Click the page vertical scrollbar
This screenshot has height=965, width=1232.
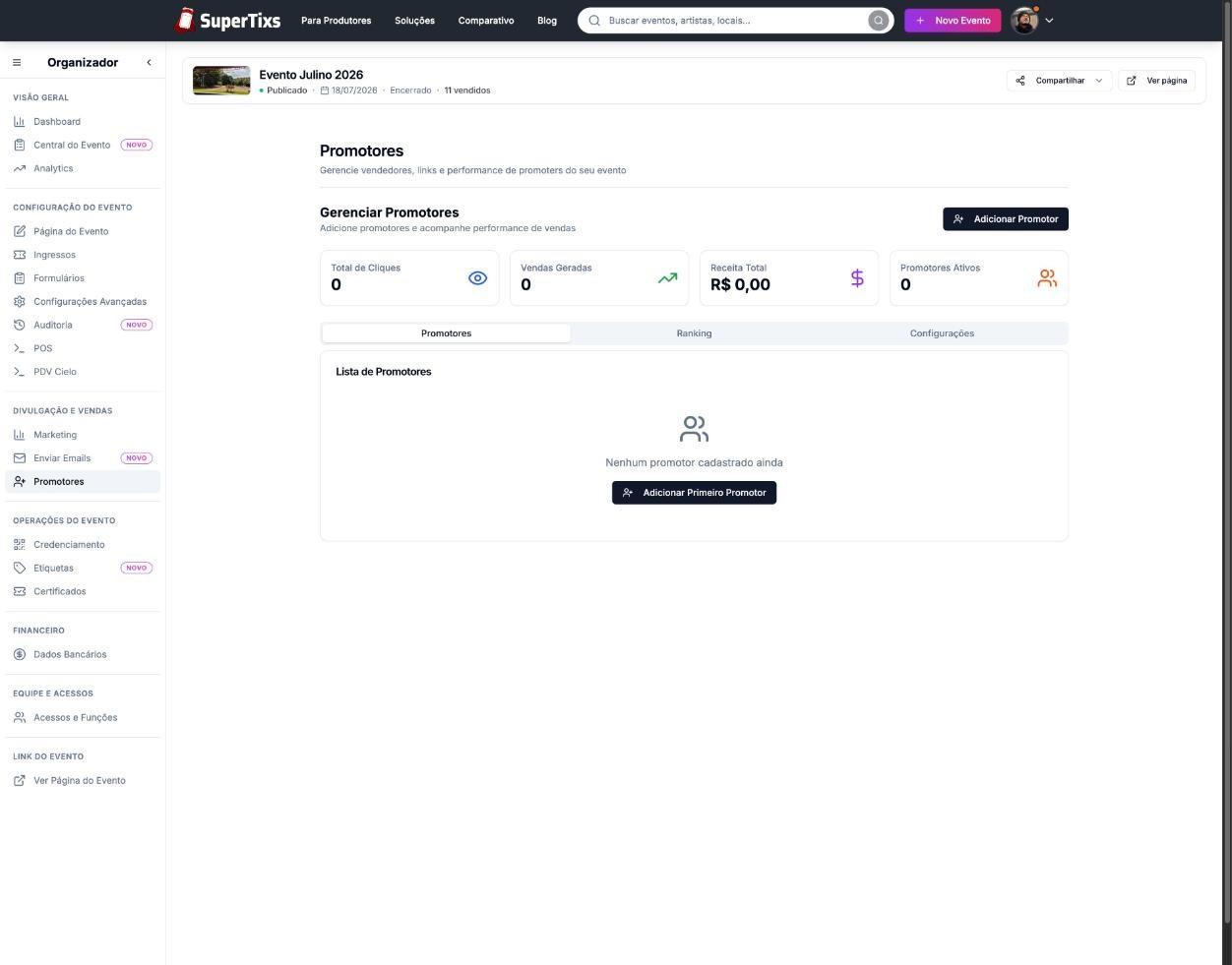[1226, 462]
